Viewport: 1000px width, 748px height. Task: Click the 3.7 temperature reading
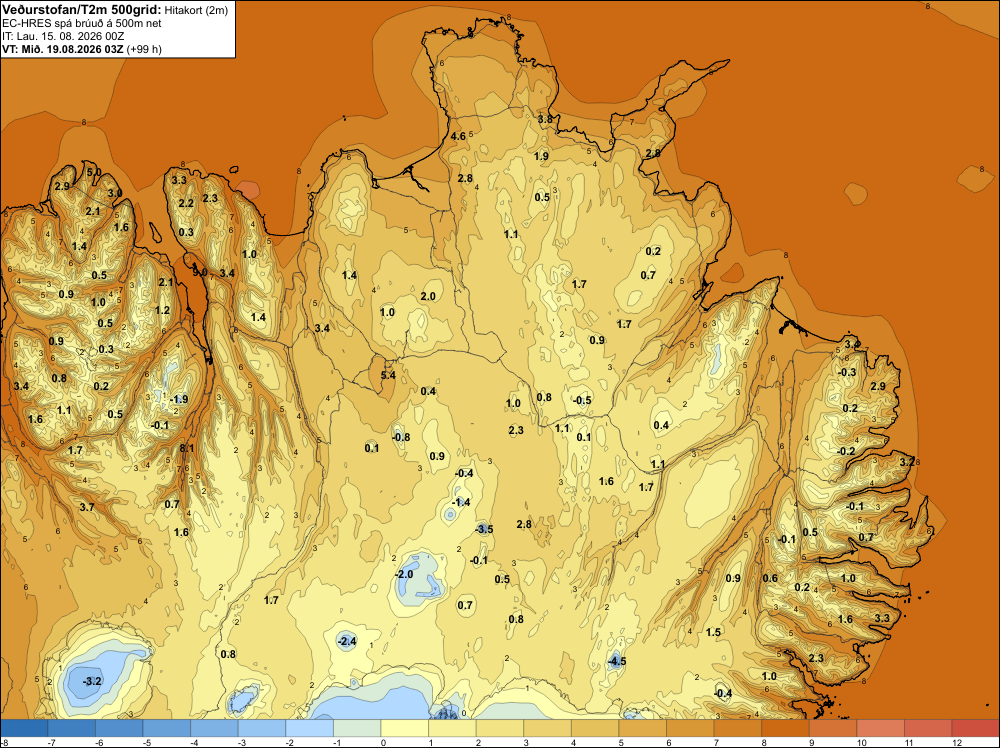tap(87, 508)
